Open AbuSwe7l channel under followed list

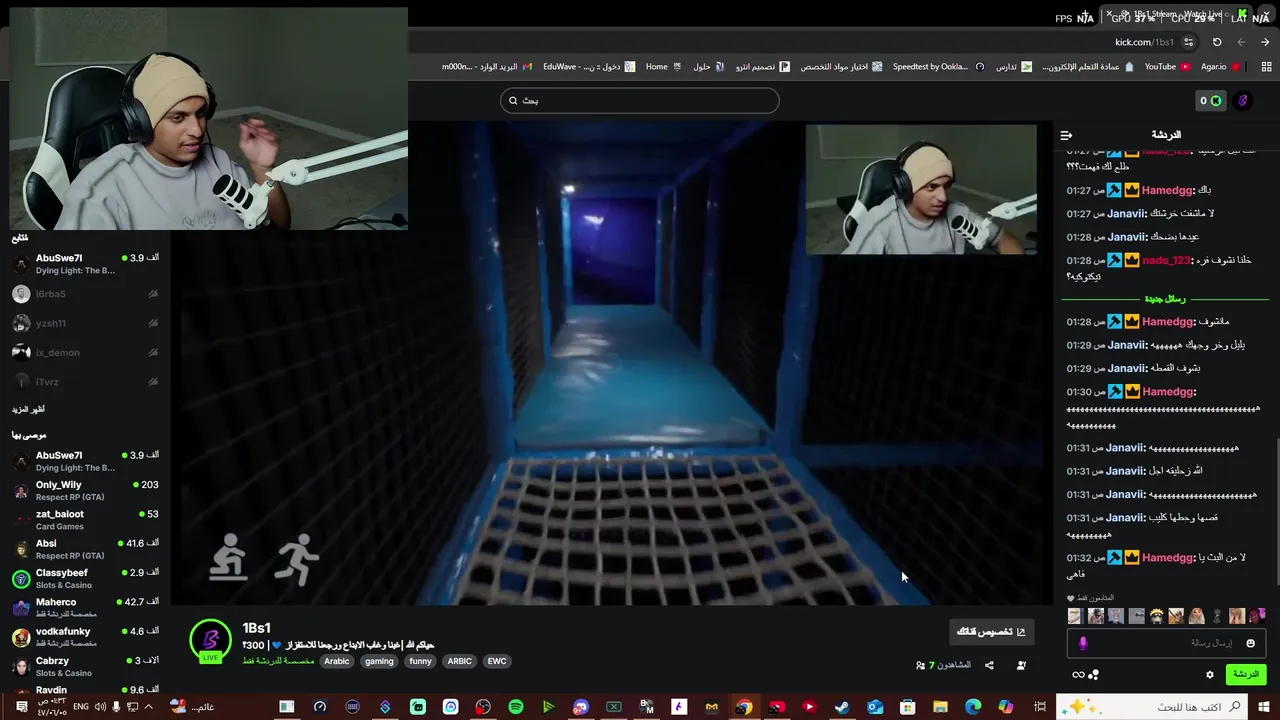point(85,264)
